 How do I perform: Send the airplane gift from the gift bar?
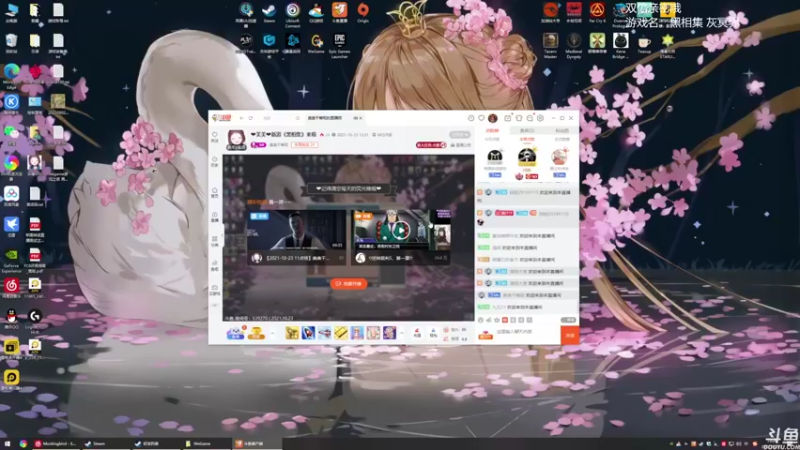[x=324, y=333]
